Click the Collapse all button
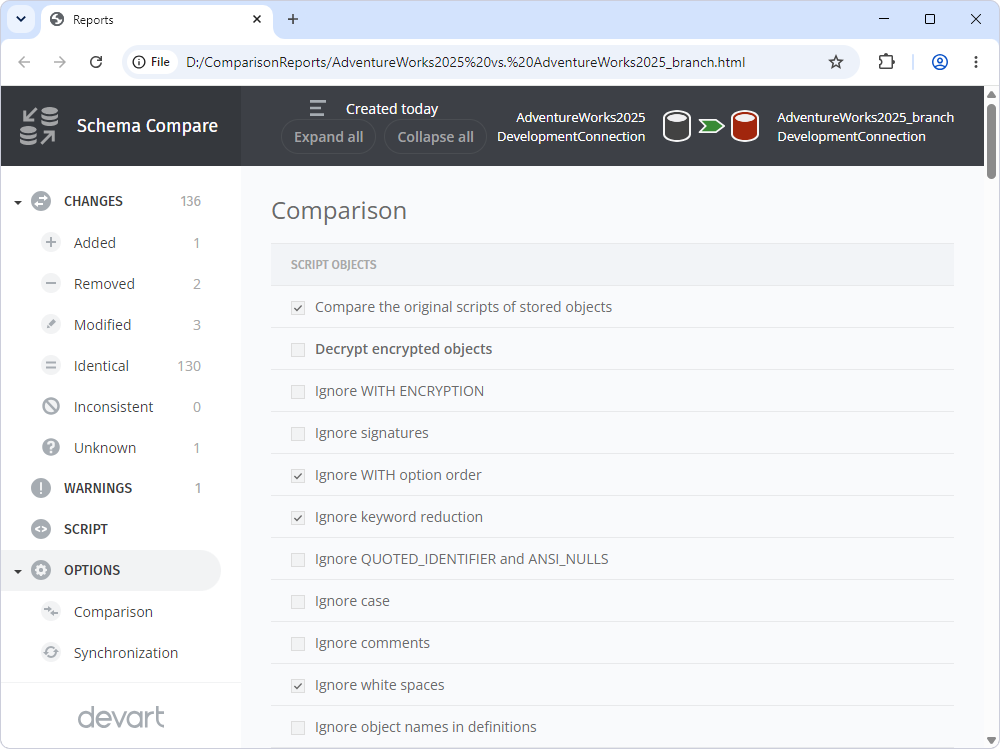 tap(436, 137)
